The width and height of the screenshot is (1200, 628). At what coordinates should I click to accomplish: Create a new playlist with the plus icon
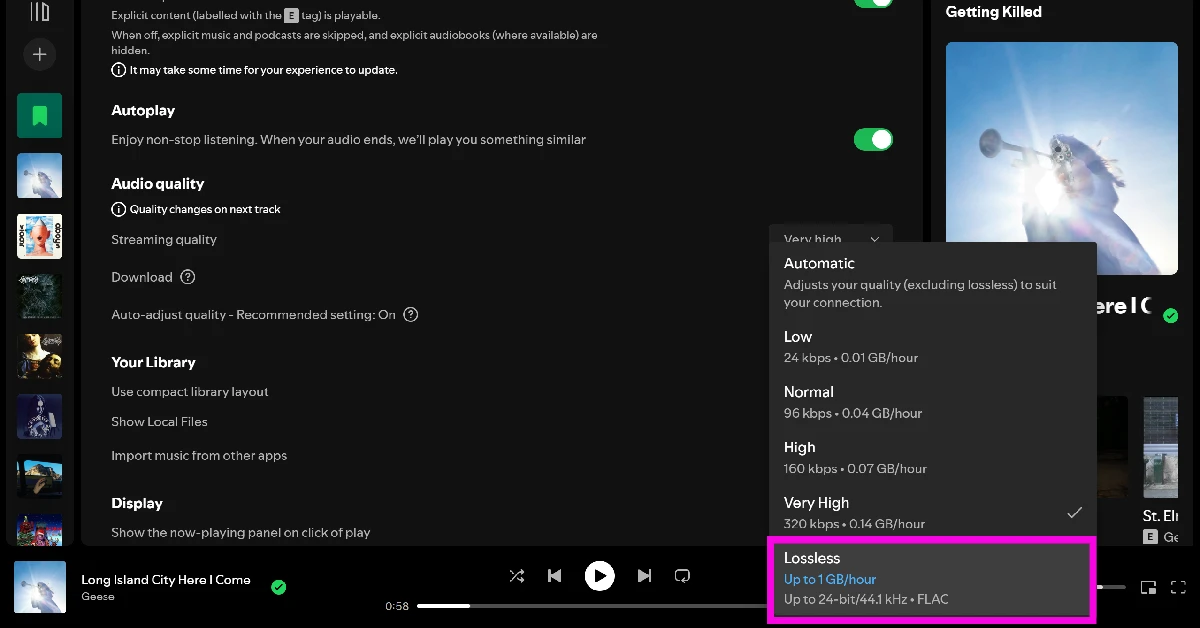[x=40, y=54]
